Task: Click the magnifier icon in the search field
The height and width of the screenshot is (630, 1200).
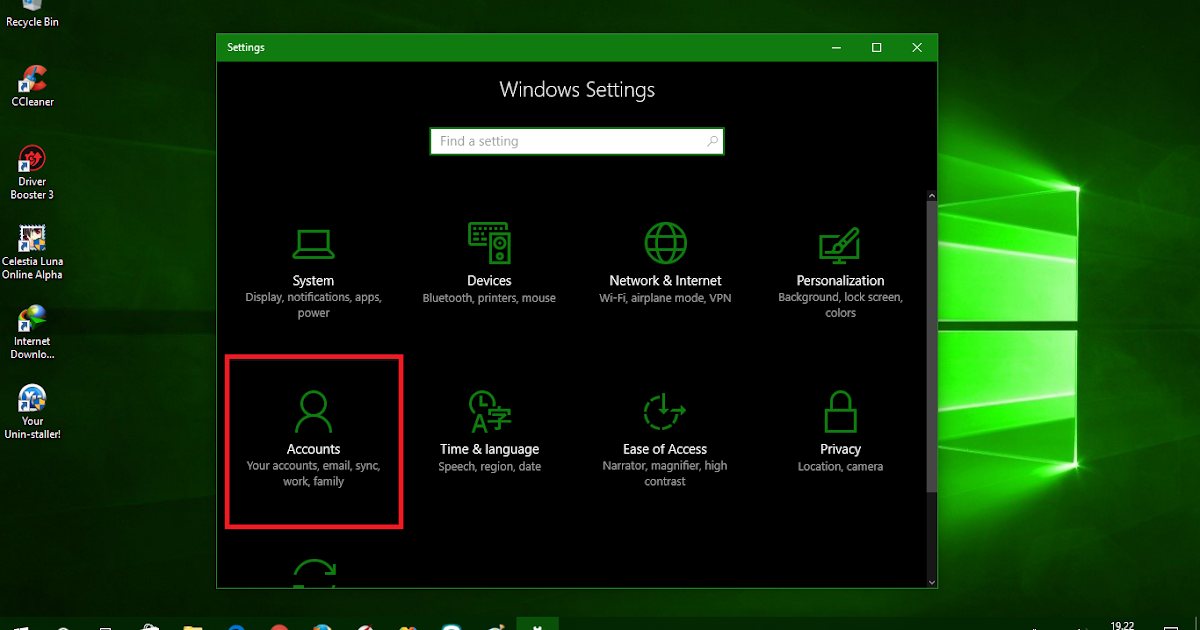Action: coord(711,141)
